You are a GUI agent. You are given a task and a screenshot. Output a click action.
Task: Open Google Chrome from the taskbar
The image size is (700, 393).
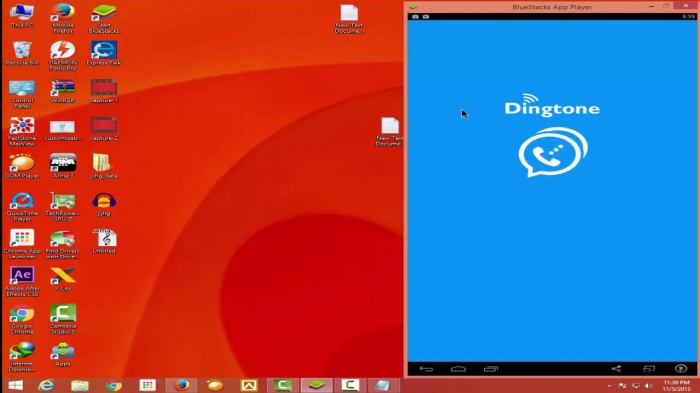pyautogui.click(x=114, y=385)
